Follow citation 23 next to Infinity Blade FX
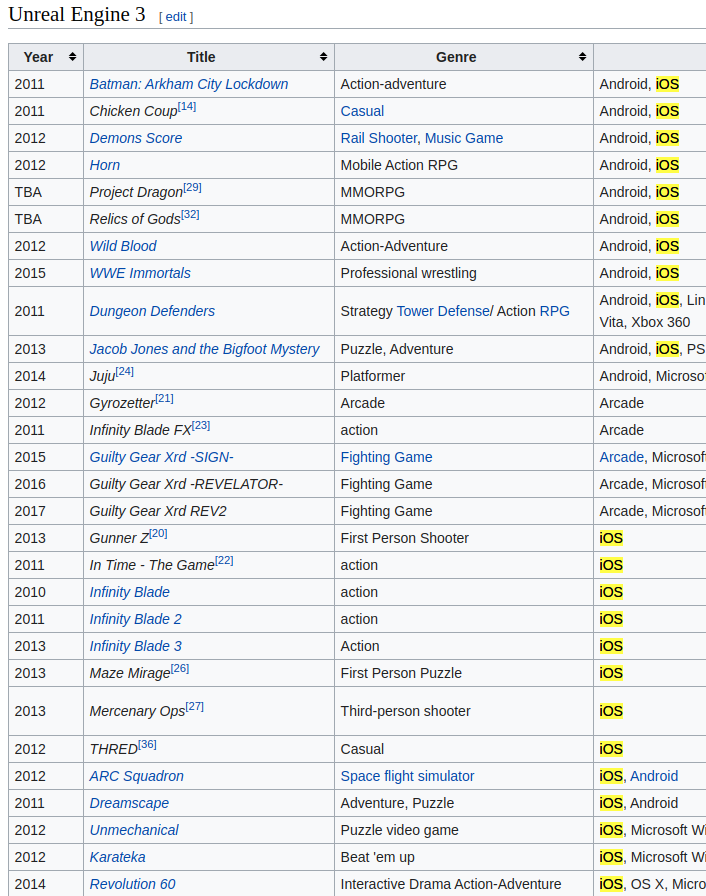706x896 pixels. [x=201, y=425]
